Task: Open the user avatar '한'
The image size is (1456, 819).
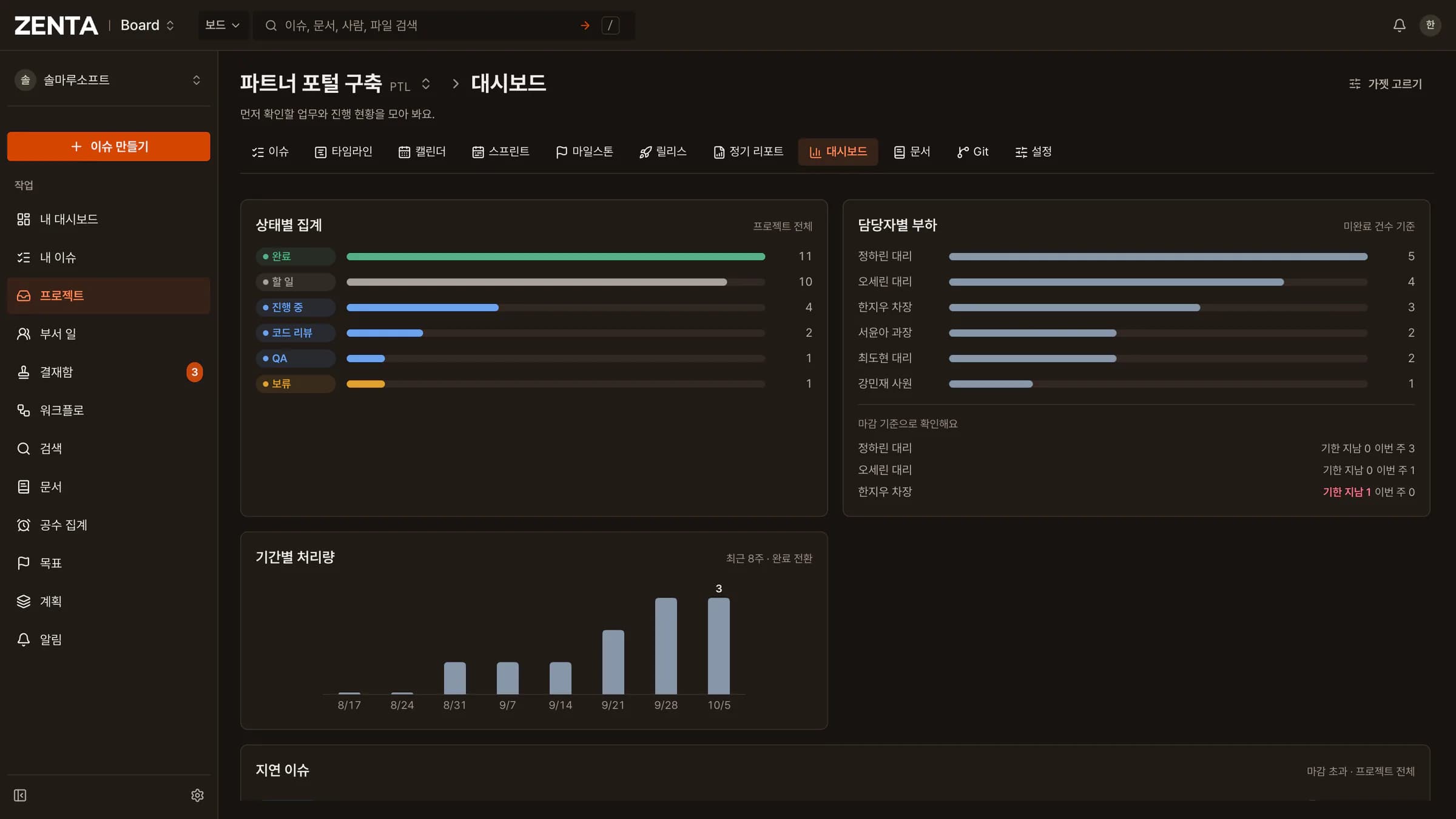Action: (x=1430, y=25)
